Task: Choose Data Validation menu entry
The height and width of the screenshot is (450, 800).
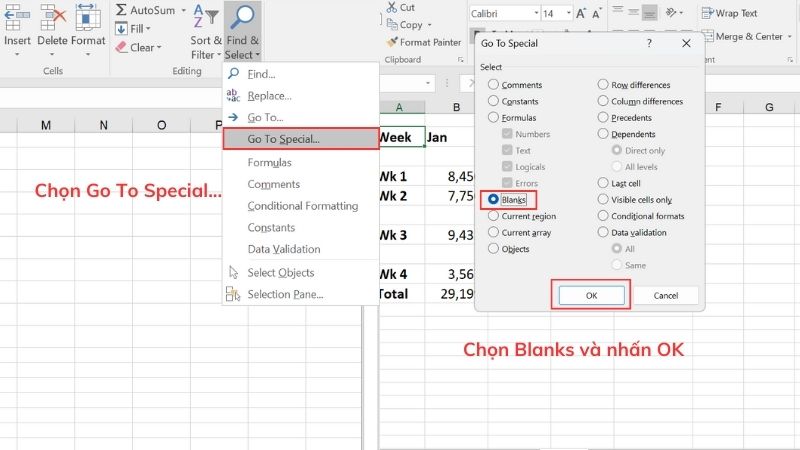Action: click(301, 249)
